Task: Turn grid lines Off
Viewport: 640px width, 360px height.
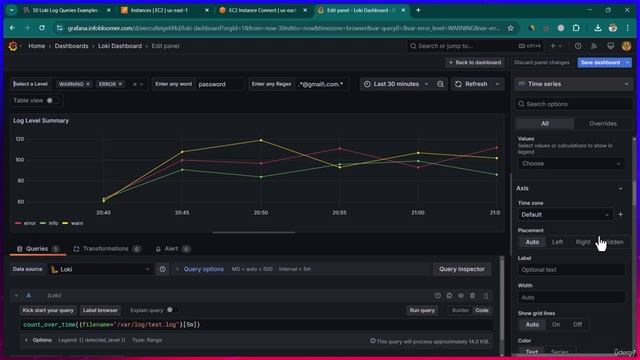Action: point(577,324)
